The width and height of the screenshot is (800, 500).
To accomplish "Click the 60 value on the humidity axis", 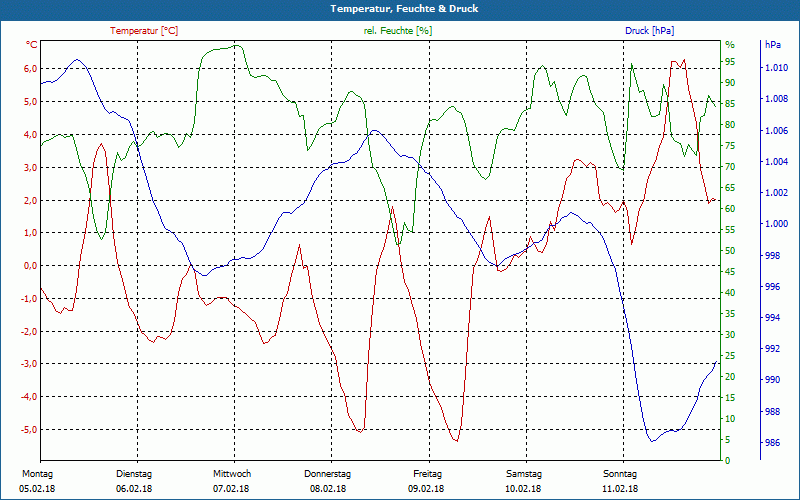I will 730,209.
